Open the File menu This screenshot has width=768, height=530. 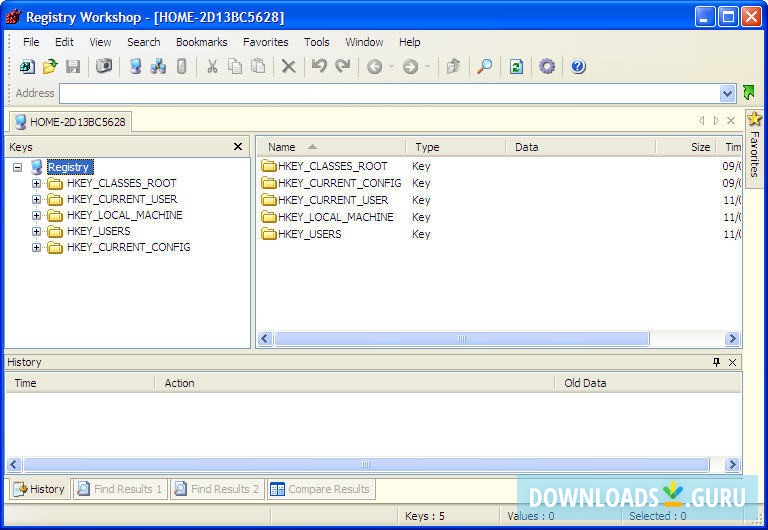[x=31, y=42]
